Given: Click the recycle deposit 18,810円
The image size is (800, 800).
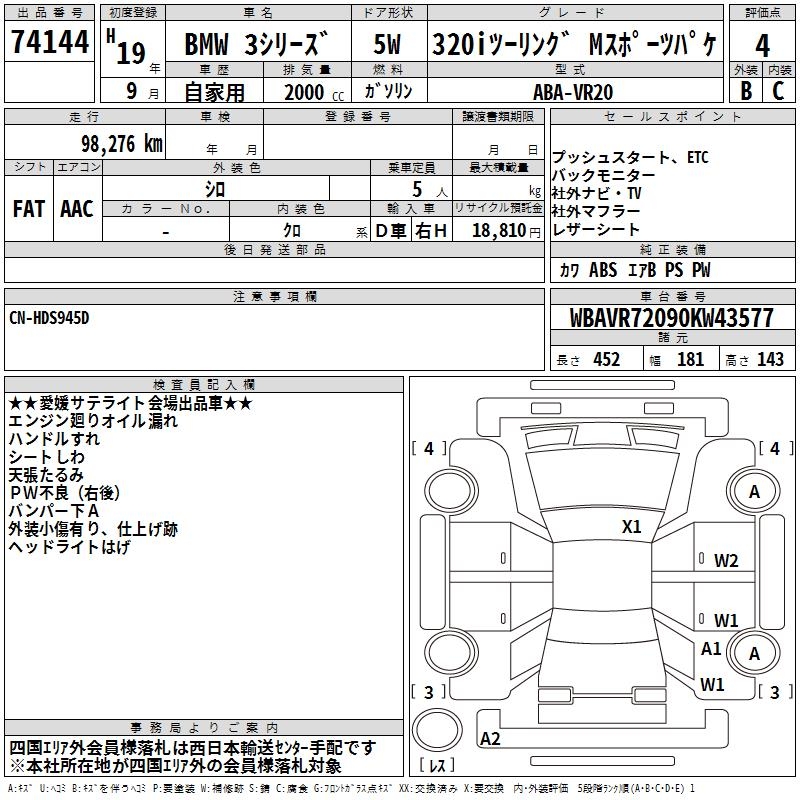Looking at the screenshot, I should click(x=506, y=231).
